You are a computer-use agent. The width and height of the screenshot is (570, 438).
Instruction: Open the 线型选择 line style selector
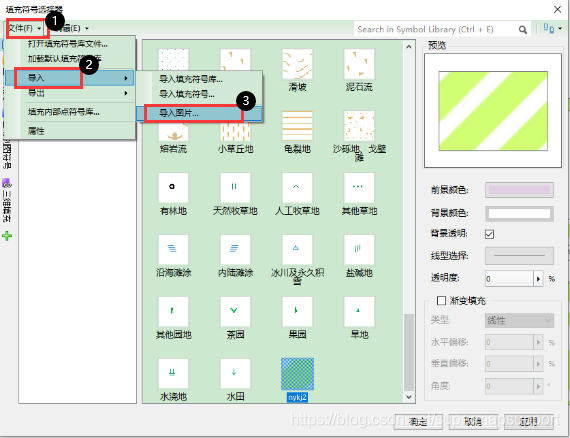(519, 256)
